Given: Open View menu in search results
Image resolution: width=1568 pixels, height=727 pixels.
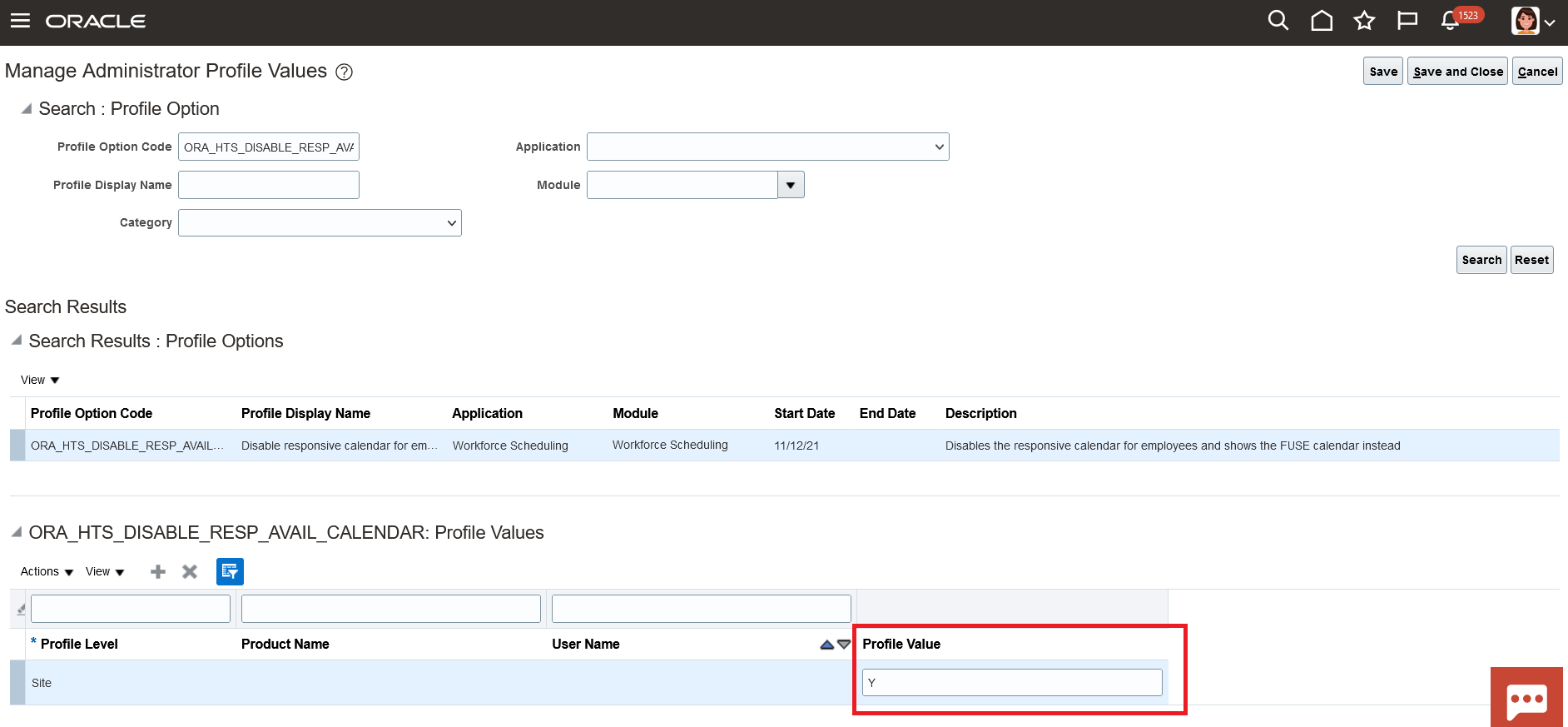Looking at the screenshot, I should [40, 381].
